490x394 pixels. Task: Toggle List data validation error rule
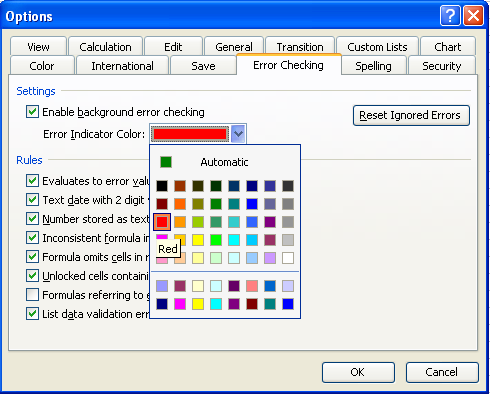pos(32,314)
